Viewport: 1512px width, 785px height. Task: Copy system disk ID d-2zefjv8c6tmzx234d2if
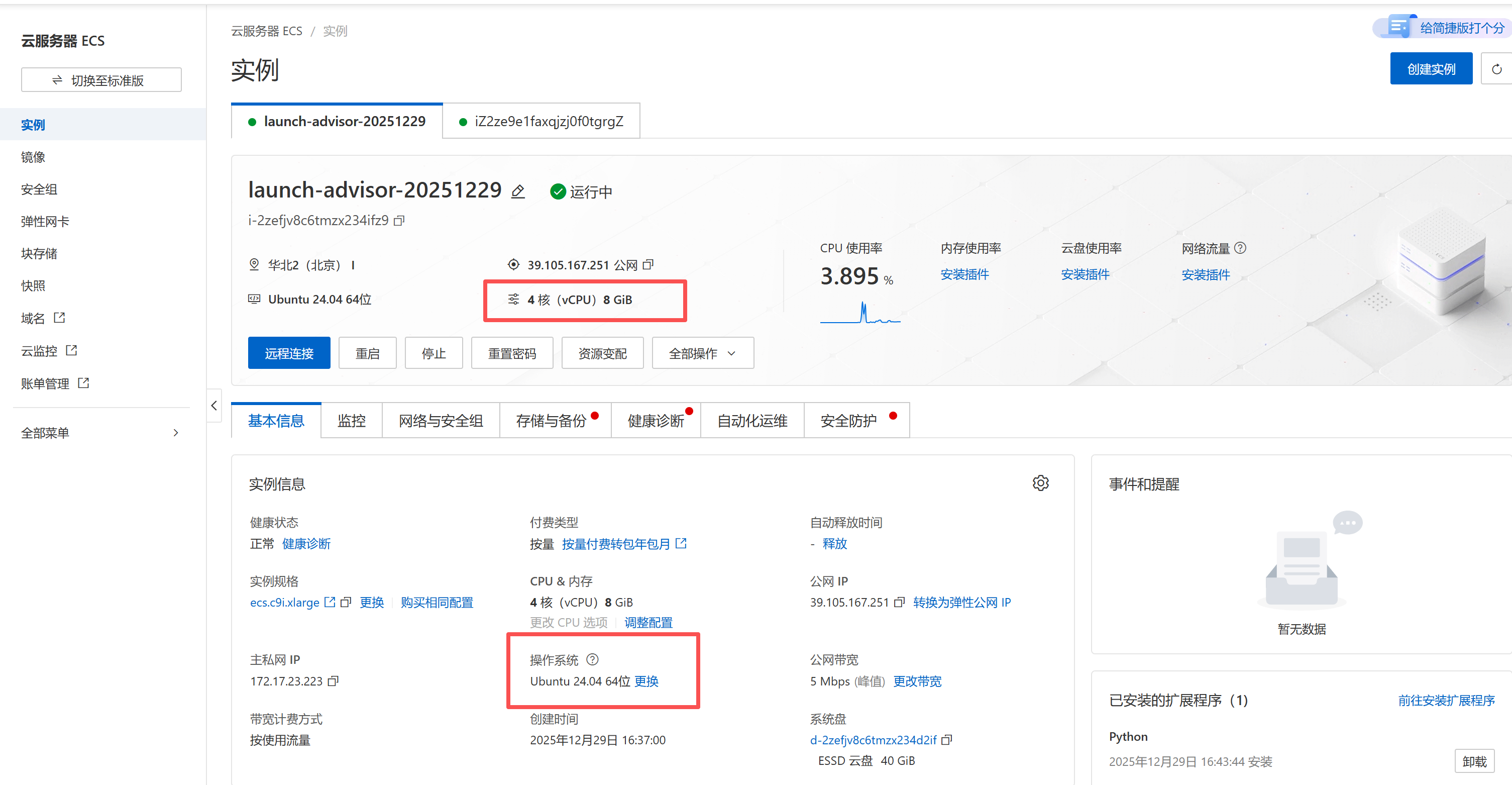[947, 740]
